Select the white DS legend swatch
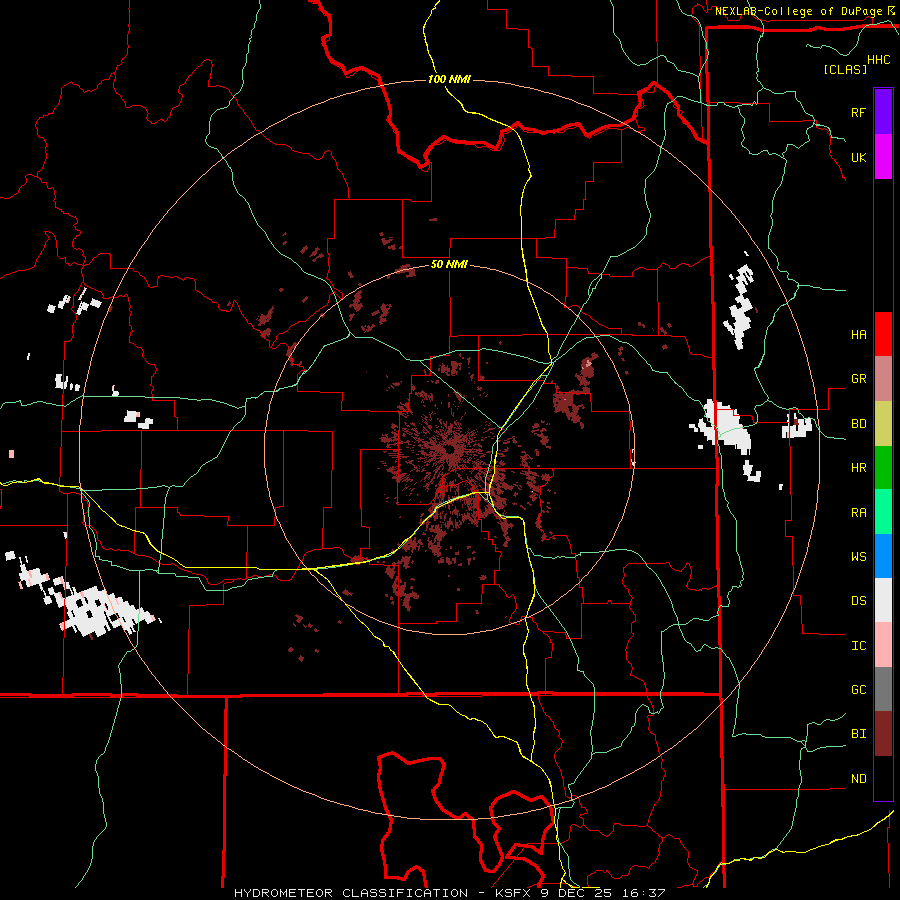This screenshot has width=900, height=900. (x=883, y=600)
